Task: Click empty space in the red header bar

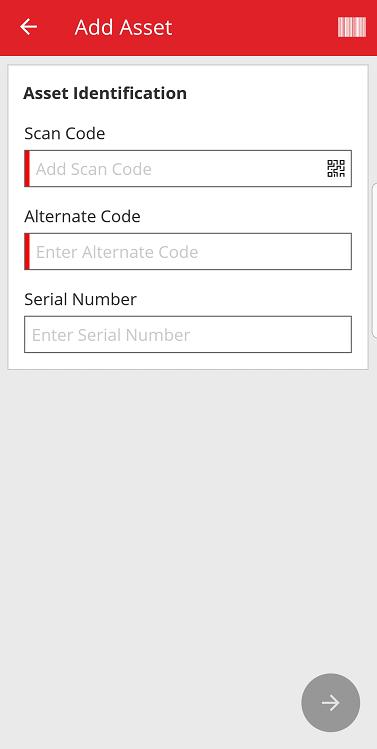Action: click(x=253, y=27)
